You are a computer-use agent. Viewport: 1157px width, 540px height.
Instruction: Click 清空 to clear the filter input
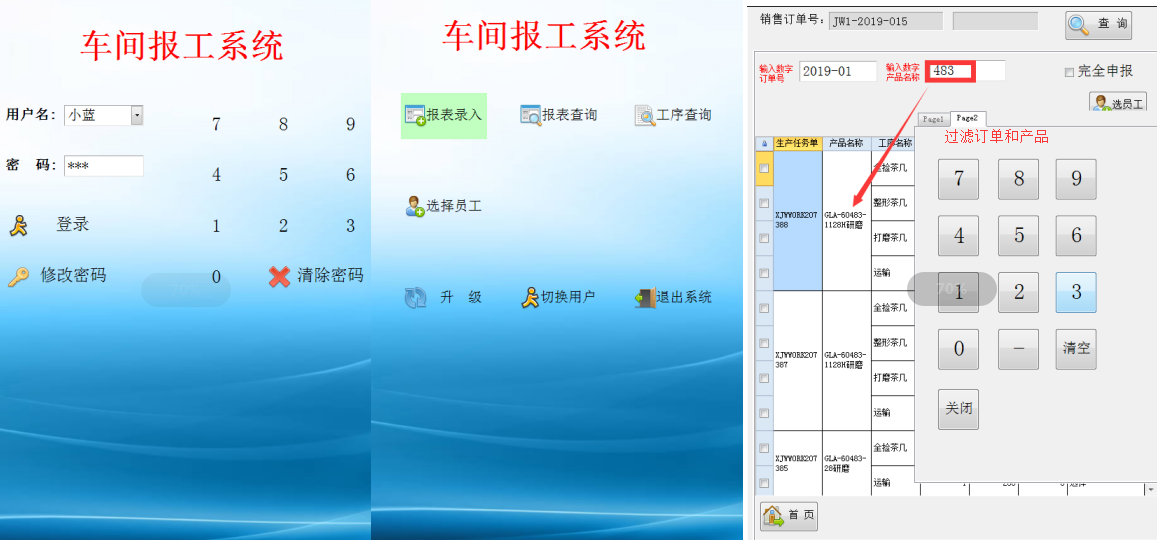coord(1076,349)
